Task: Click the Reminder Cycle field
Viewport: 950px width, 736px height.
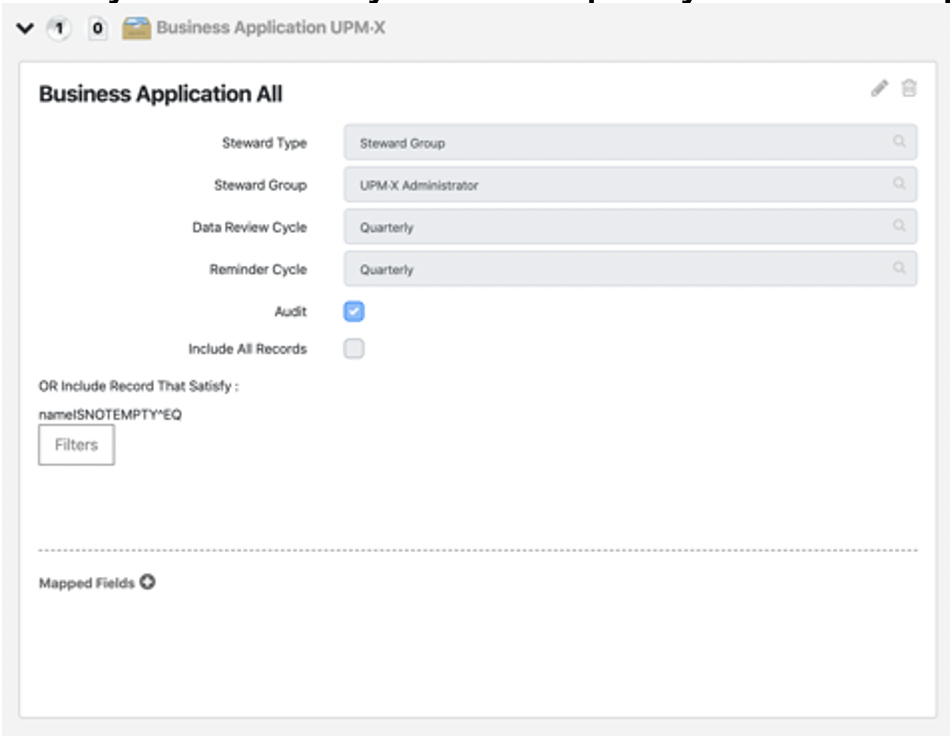Action: coord(630,268)
